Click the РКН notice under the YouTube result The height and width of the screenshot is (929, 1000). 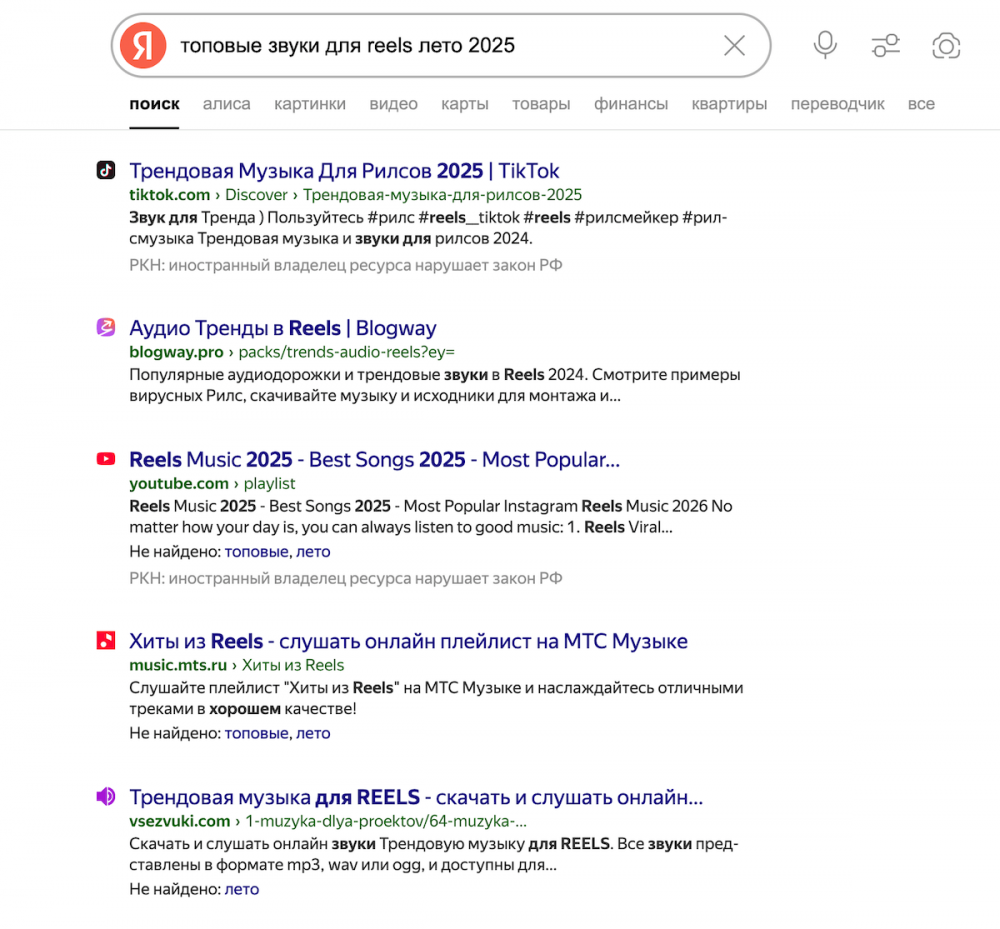click(346, 578)
